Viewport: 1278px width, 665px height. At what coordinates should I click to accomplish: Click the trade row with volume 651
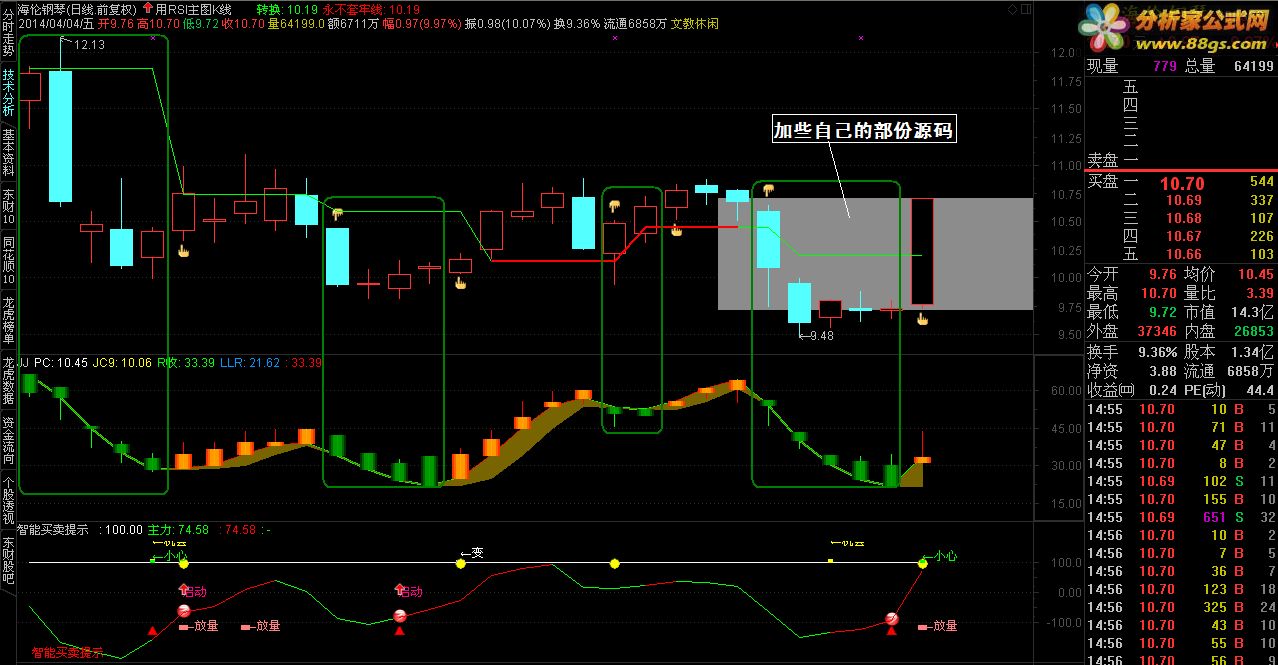[x=1182, y=517]
